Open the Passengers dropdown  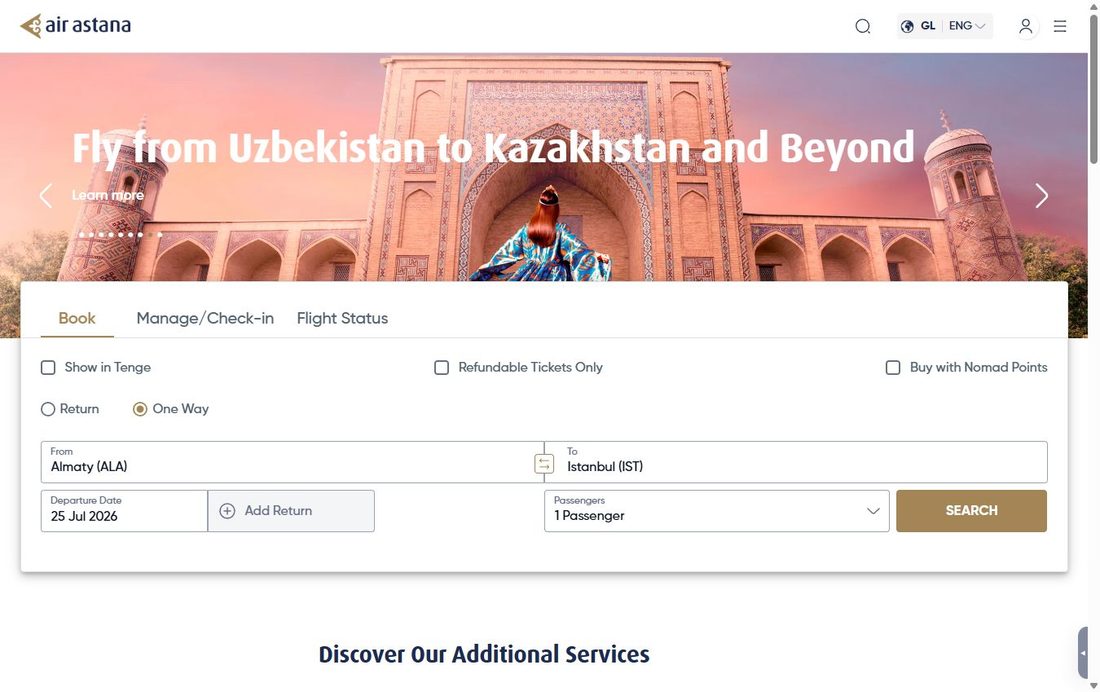click(x=716, y=511)
